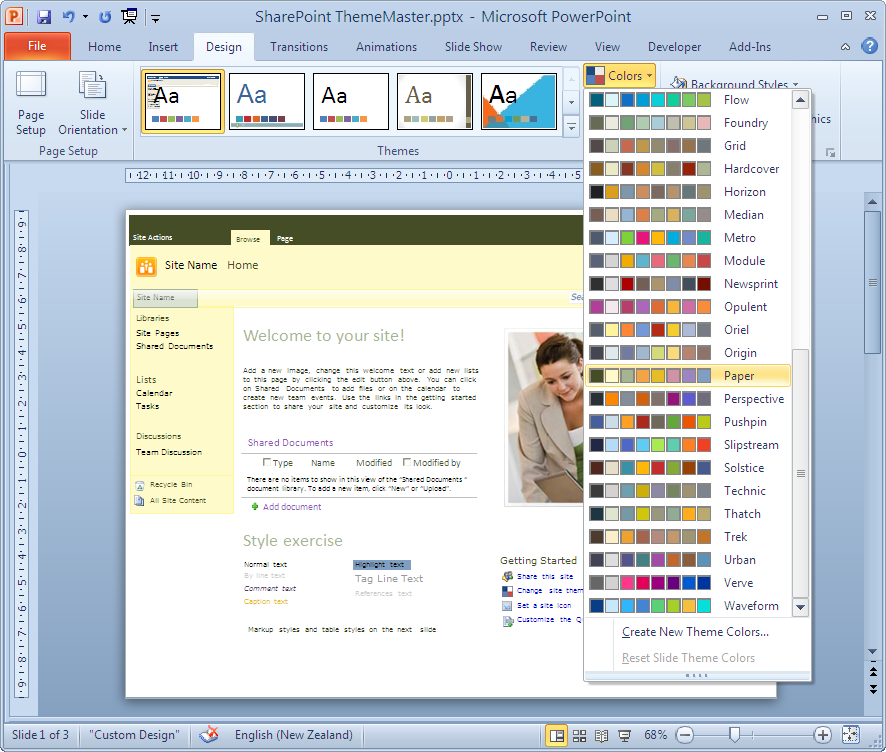Start slideshow from the quick access toolbar icon

click(x=129, y=16)
